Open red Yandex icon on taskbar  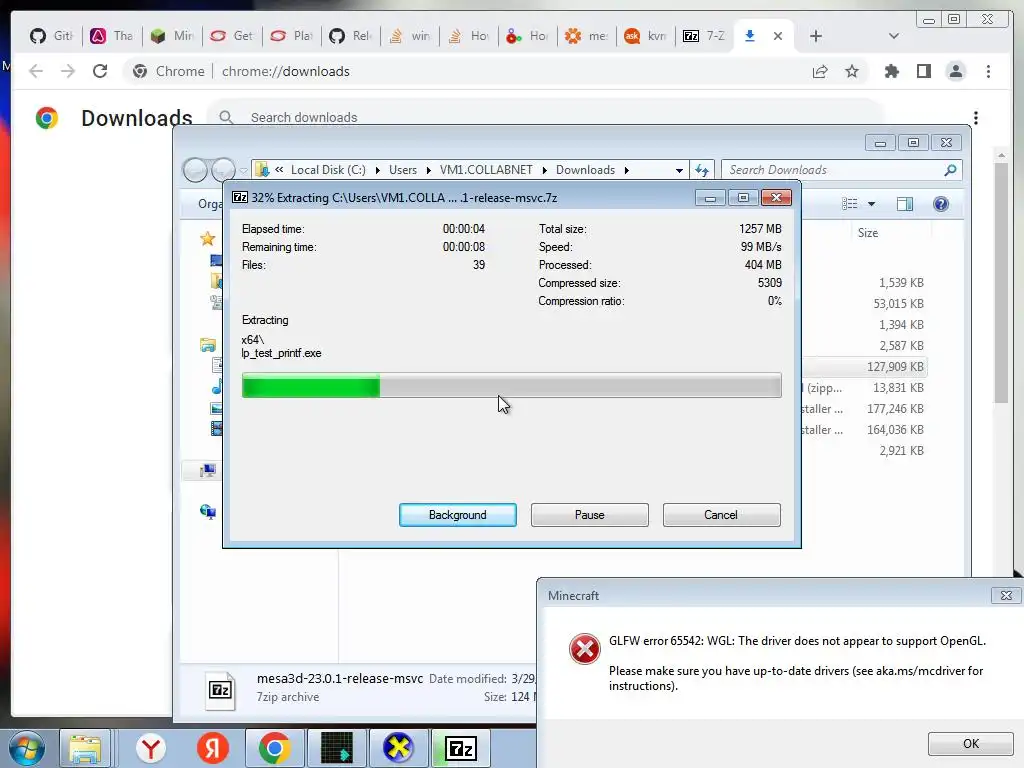coord(212,749)
